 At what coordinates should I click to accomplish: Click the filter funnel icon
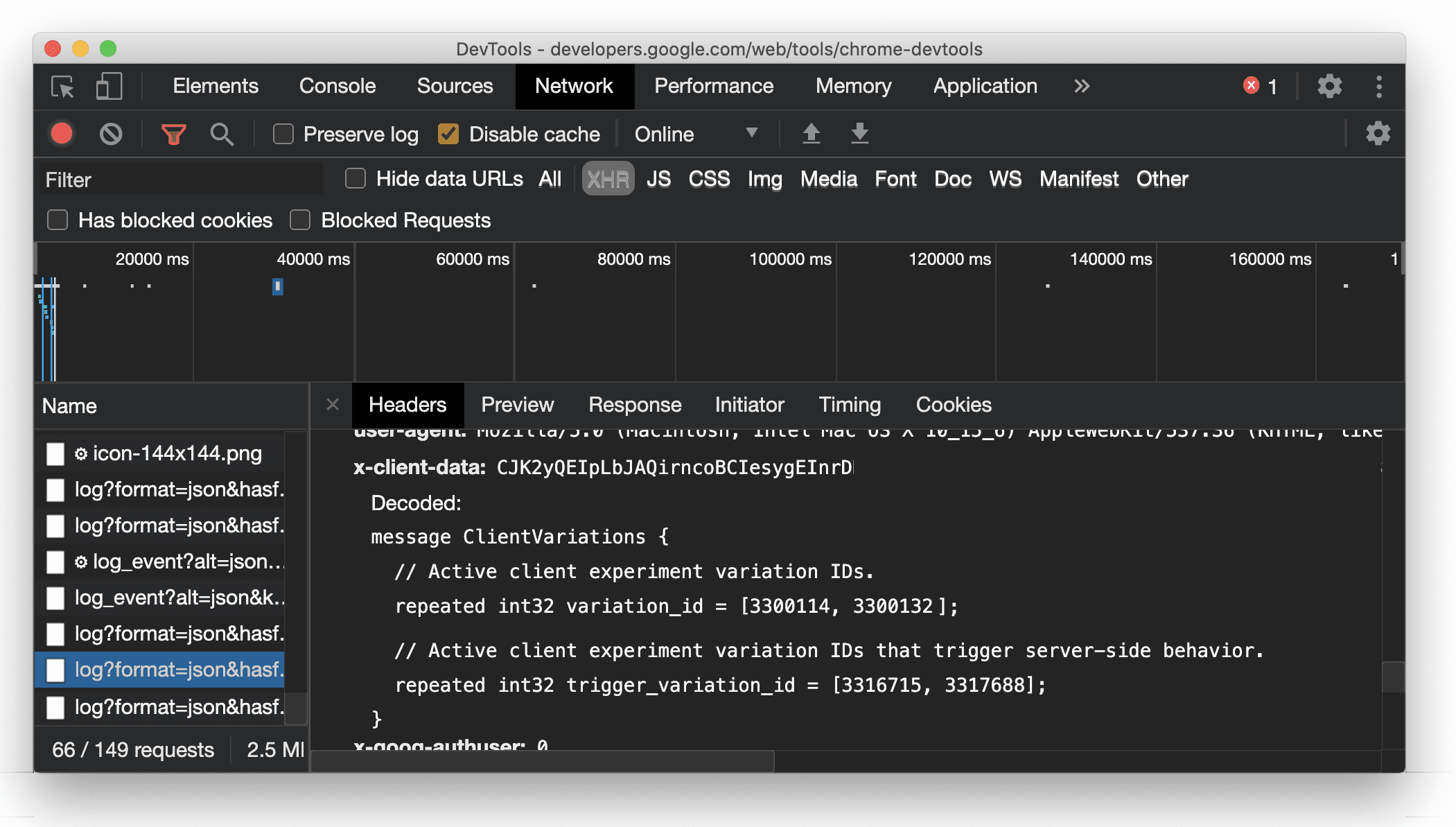[x=173, y=134]
